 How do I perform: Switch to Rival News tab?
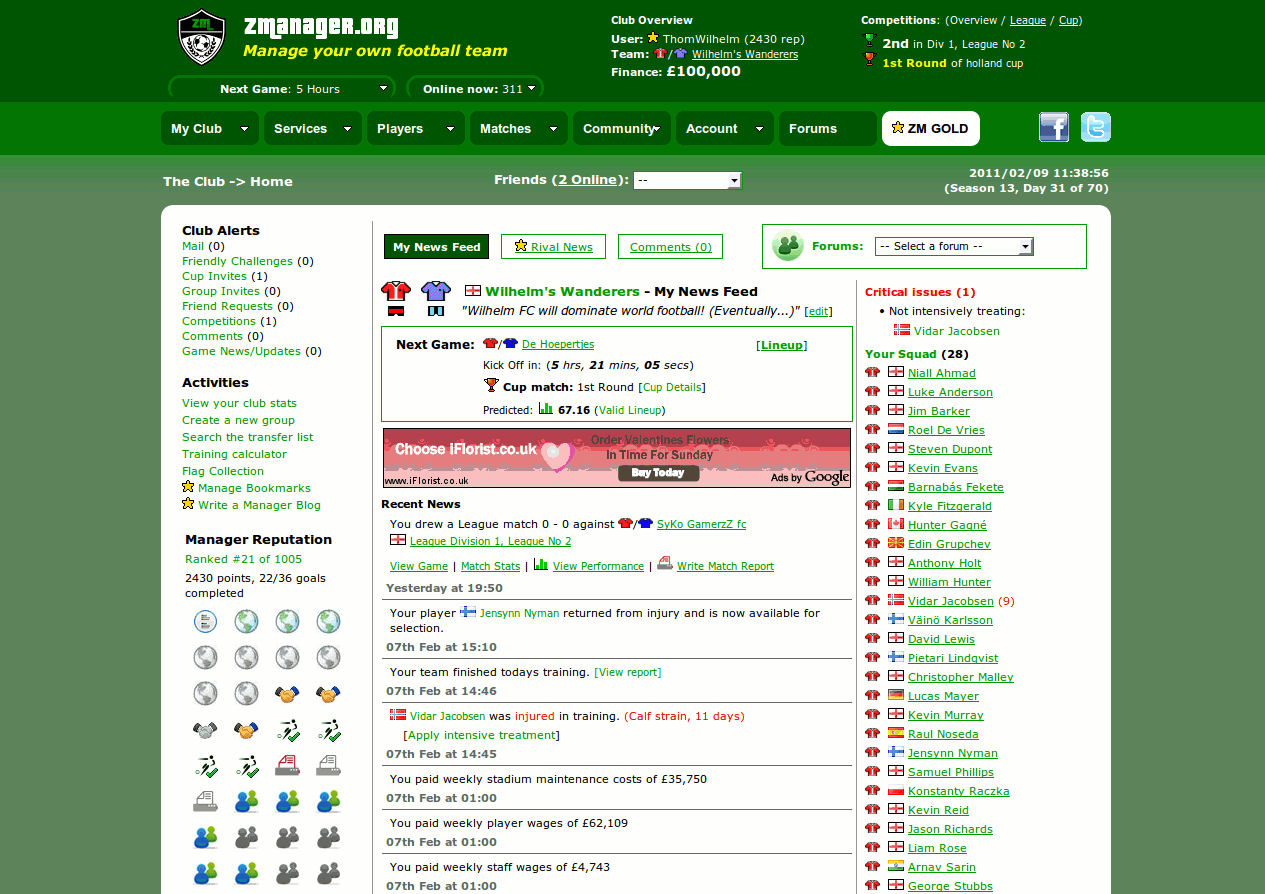click(552, 246)
